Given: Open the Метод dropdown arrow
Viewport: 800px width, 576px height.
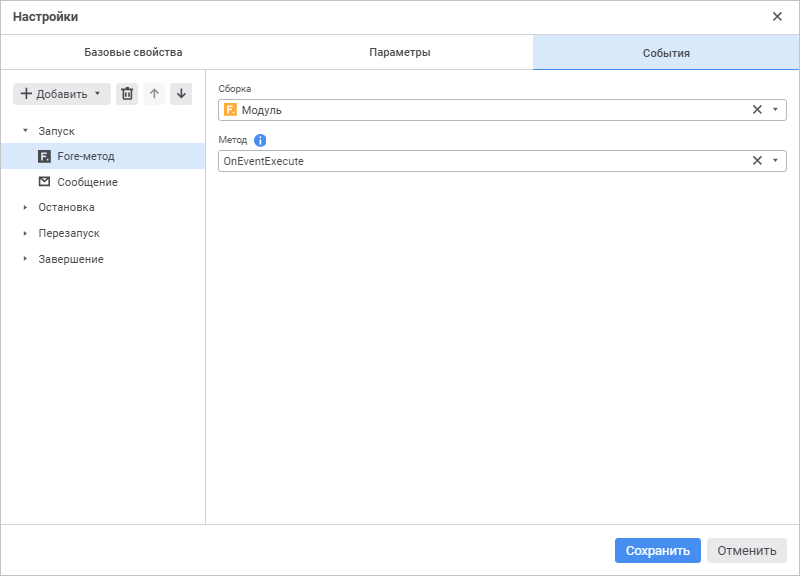Looking at the screenshot, I should click(775, 160).
